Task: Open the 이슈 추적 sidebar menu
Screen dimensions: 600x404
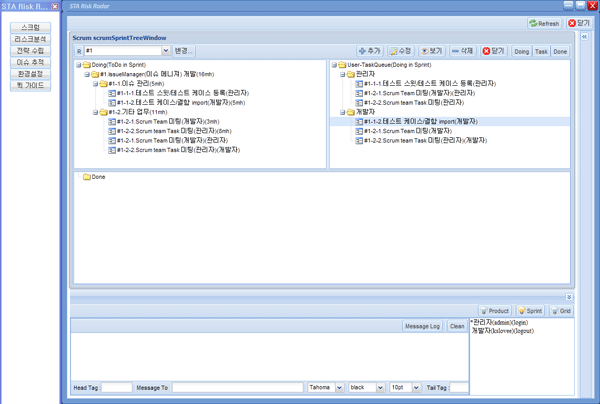Action: [x=31, y=62]
